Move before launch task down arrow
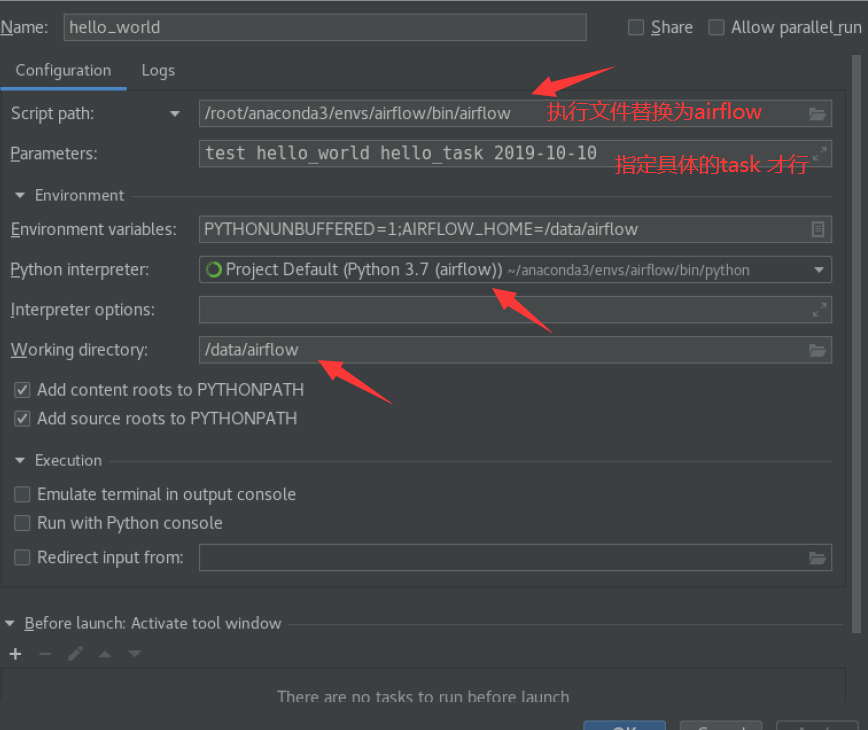This screenshot has width=868, height=730. 135,654
